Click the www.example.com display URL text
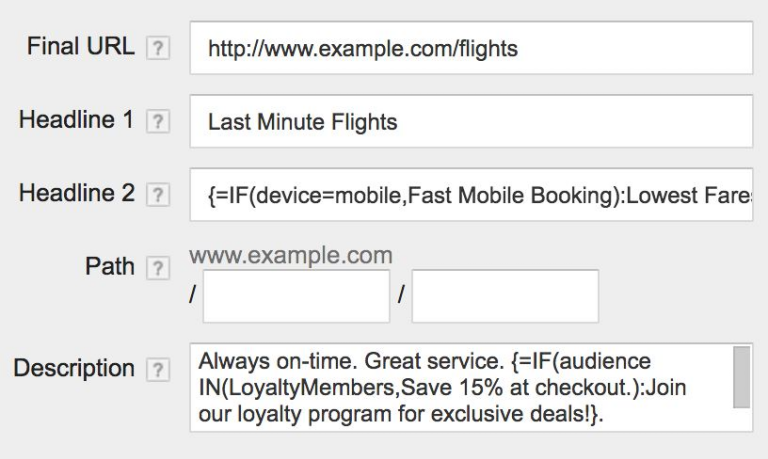The width and height of the screenshot is (768, 459). pyautogui.click(x=291, y=256)
